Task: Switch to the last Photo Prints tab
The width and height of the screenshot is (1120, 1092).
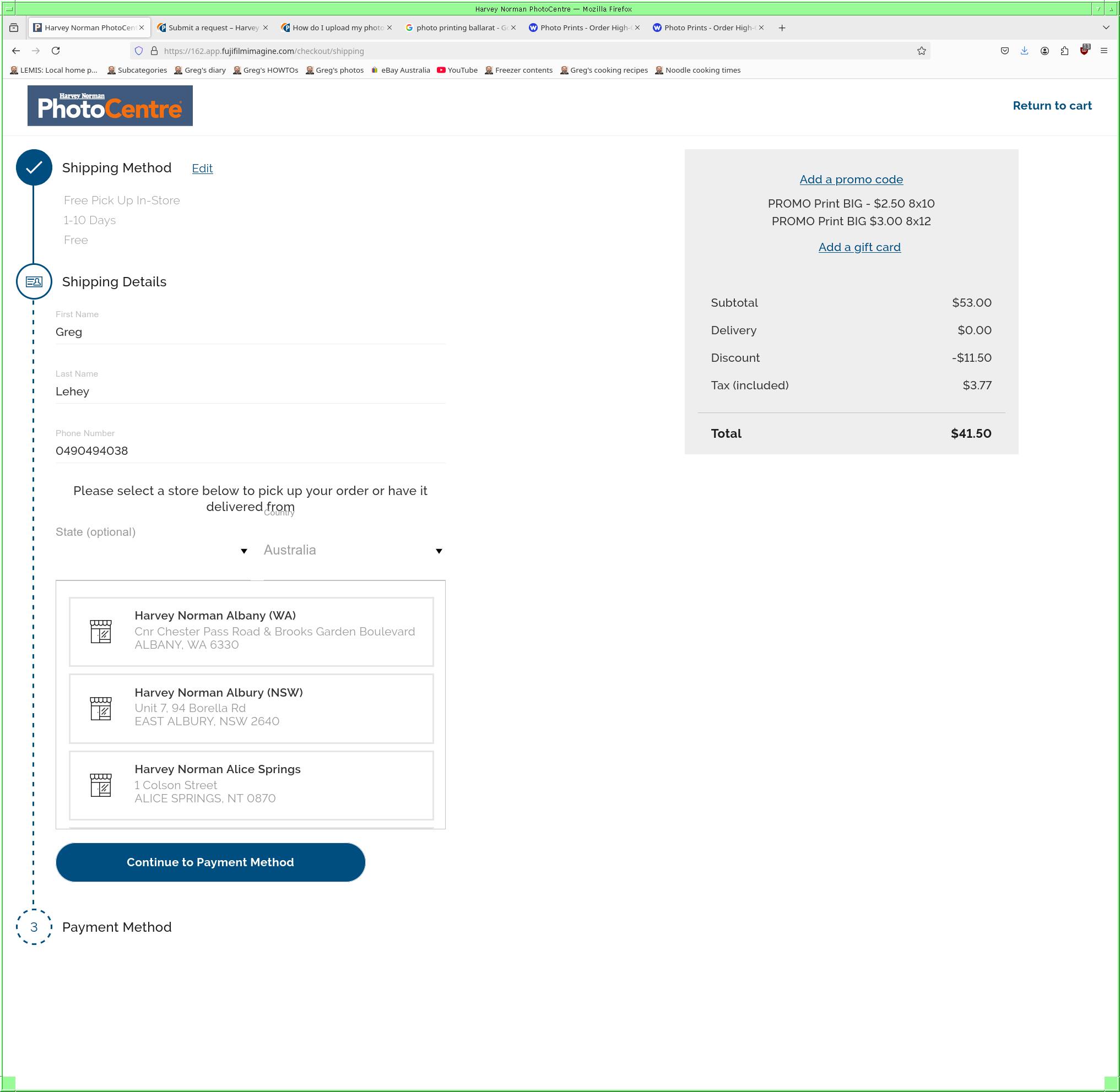Action: coord(708,28)
